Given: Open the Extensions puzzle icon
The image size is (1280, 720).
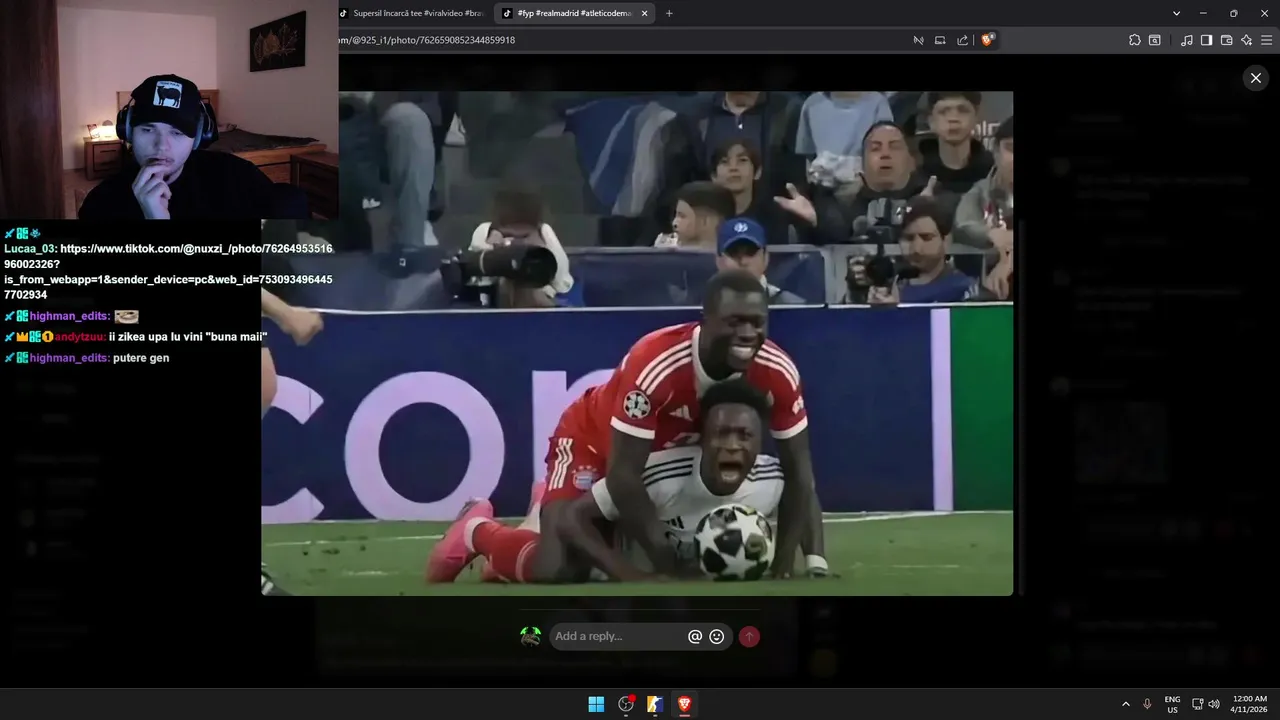Looking at the screenshot, I should coord(1134,40).
